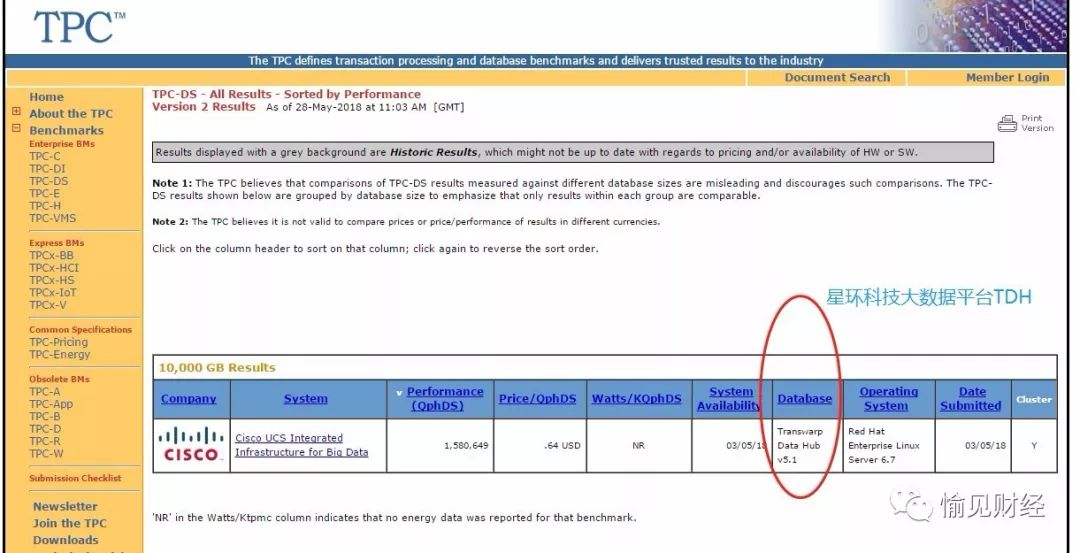The height and width of the screenshot is (553, 1080).
Task: Open TPC-Energy common specification
Action: point(59,354)
